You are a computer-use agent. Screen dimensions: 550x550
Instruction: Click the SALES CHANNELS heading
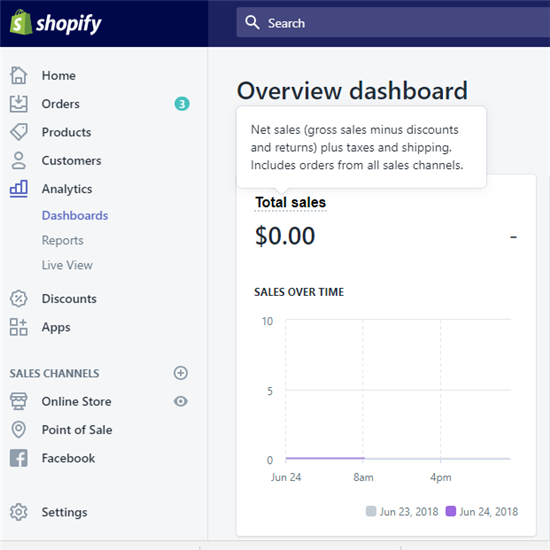(x=54, y=374)
